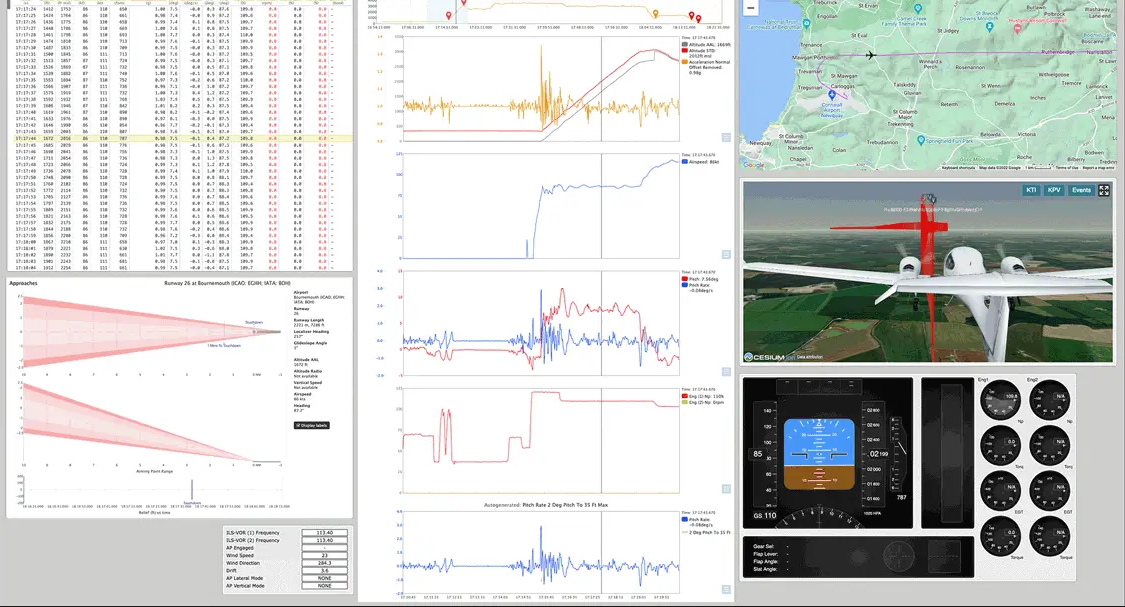Screen dimensions: 1125x607
Task: Click the KTI button in 3D view
Action: (1031, 190)
